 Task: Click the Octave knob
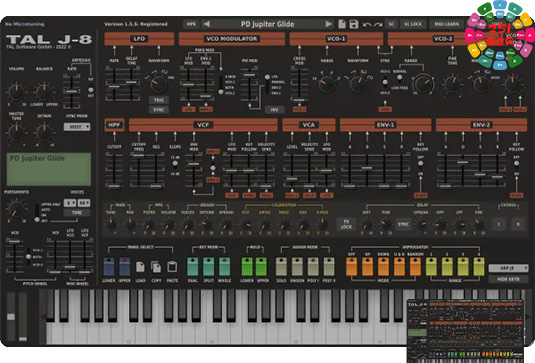[x=44, y=132]
